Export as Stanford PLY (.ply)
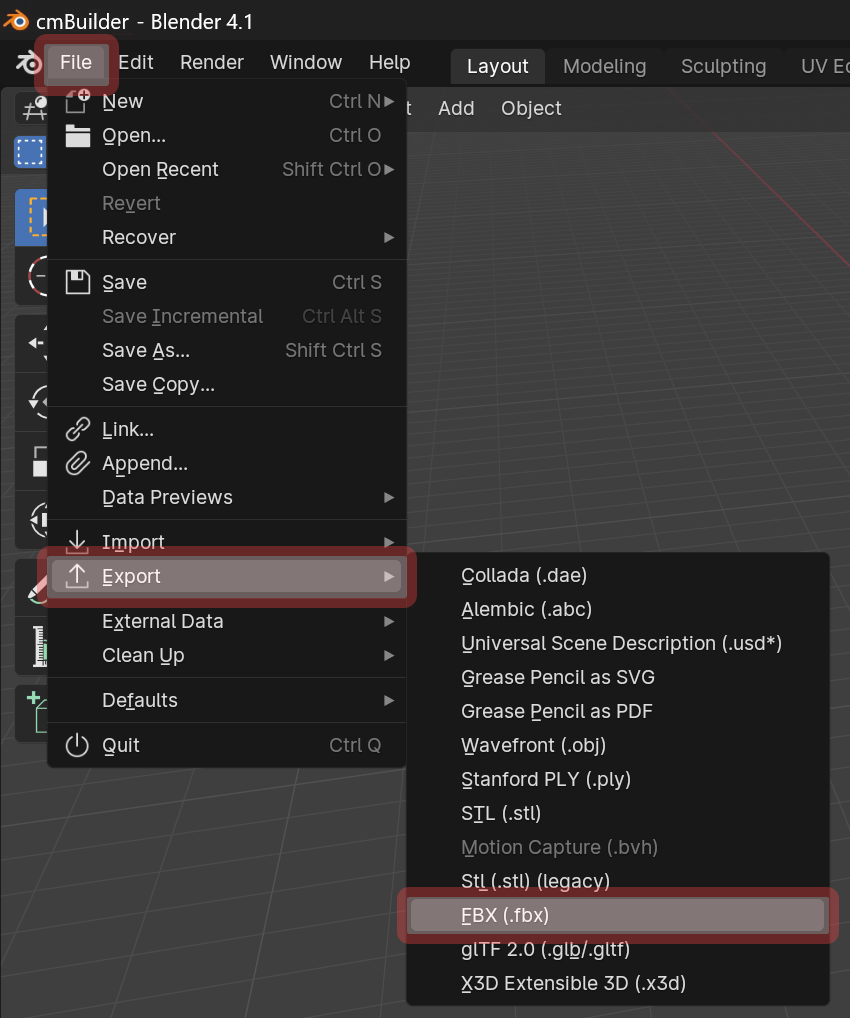This screenshot has width=850, height=1018. (x=618, y=780)
